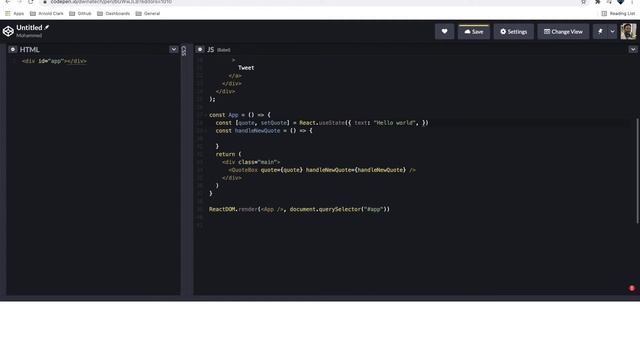
Task: Open the browser extensions puzzle icon
Action: click(x=598, y=2)
